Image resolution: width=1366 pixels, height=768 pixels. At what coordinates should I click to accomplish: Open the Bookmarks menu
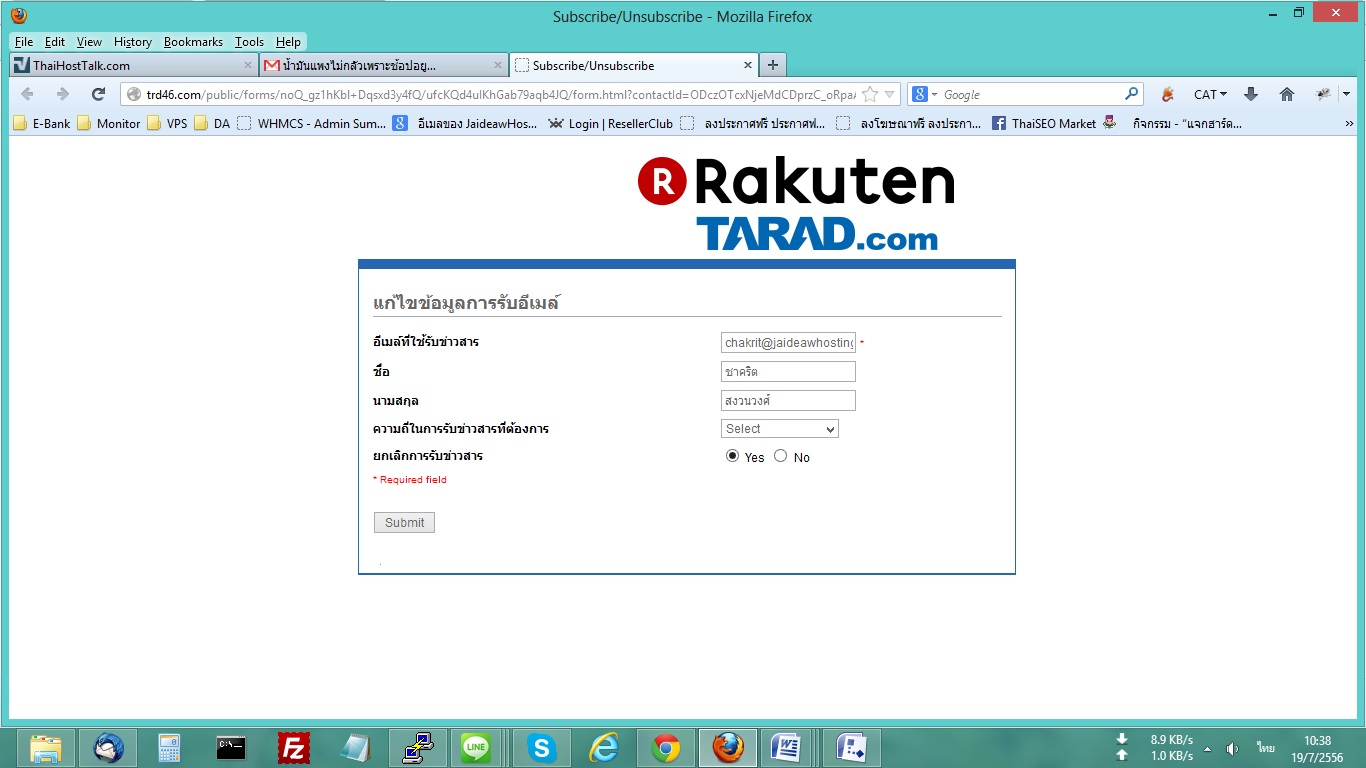pyautogui.click(x=193, y=42)
